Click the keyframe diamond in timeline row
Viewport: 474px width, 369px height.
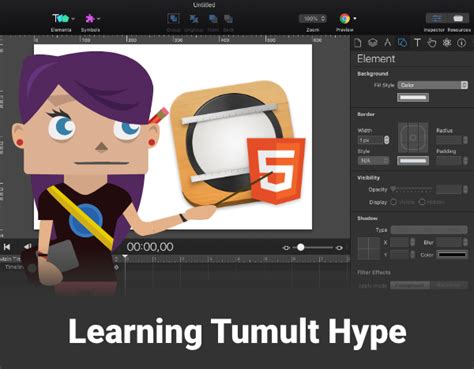(117, 267)
